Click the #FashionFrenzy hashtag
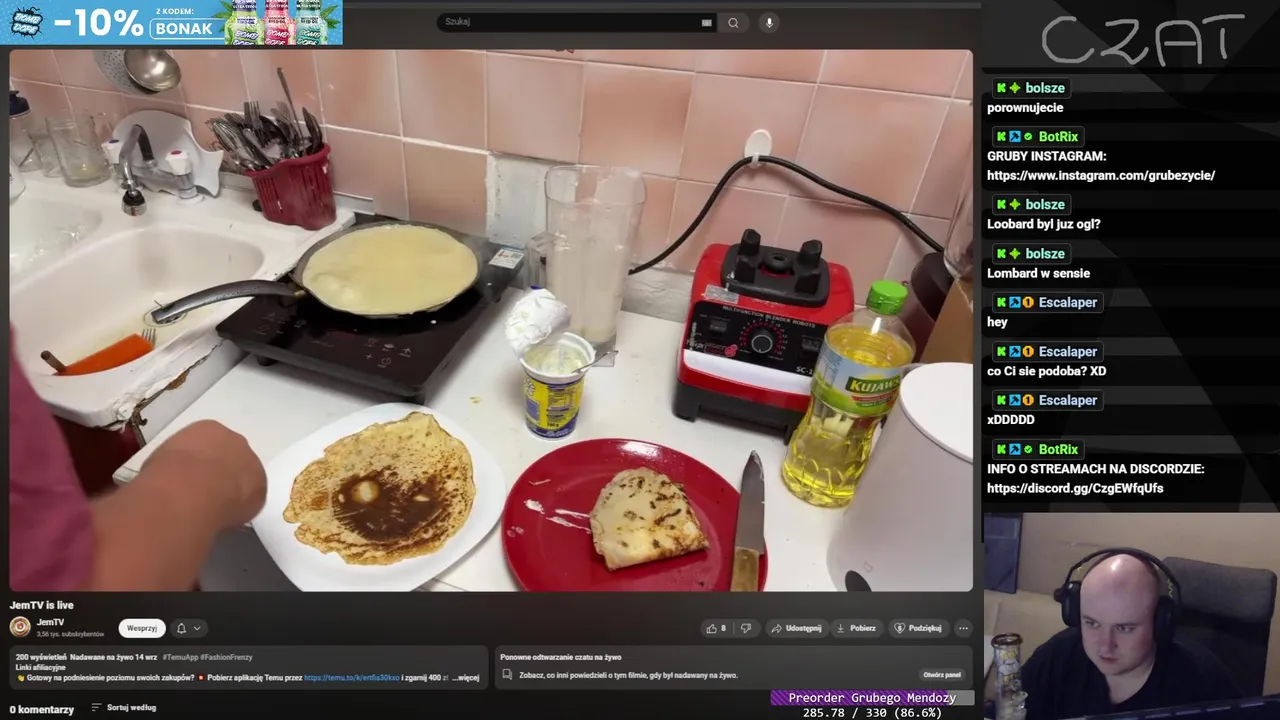This screenshot has width=1280, height=720. coord(226,657)
